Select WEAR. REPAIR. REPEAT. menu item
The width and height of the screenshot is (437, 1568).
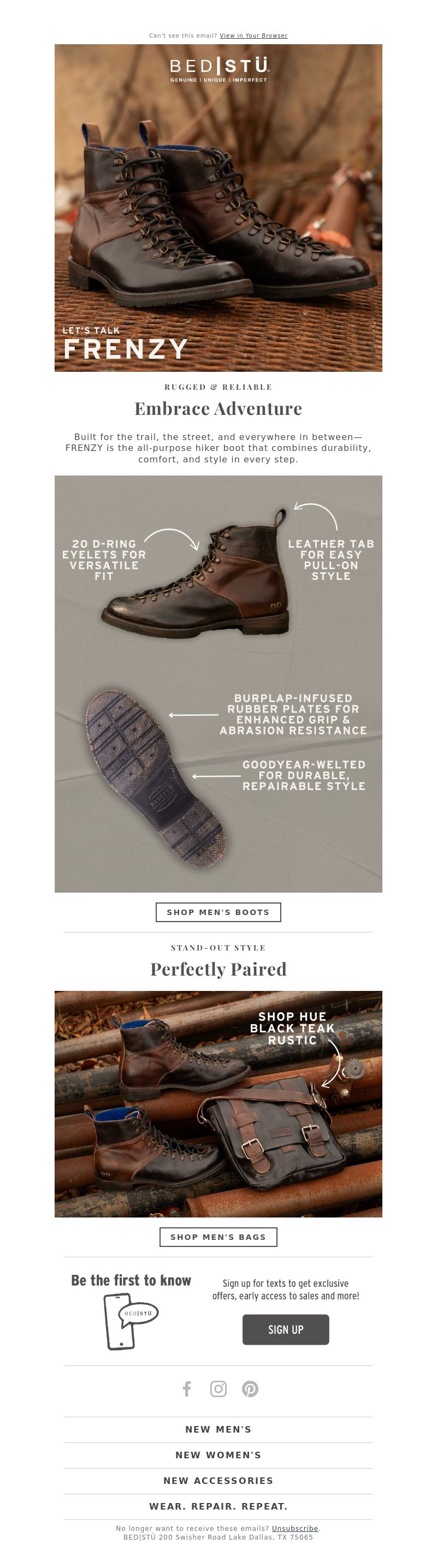[218, 1506]
